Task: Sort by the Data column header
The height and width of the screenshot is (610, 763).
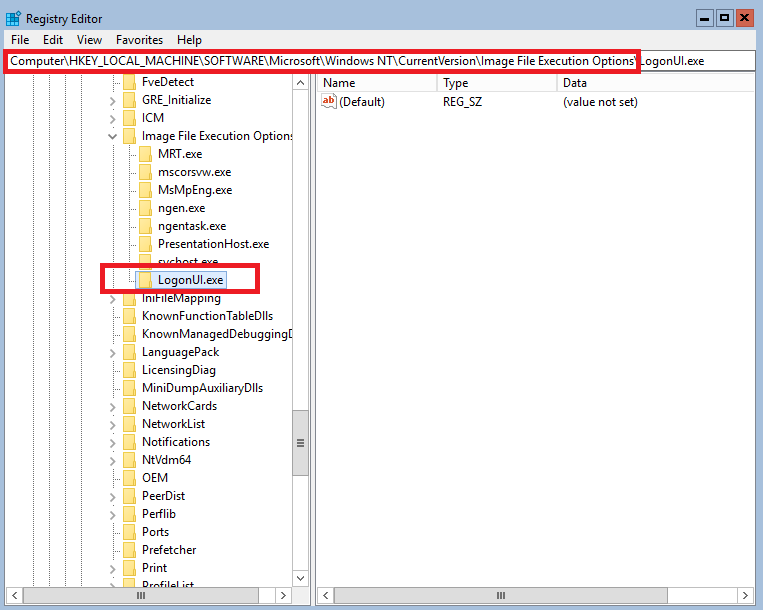Action: tap(656, 83)
